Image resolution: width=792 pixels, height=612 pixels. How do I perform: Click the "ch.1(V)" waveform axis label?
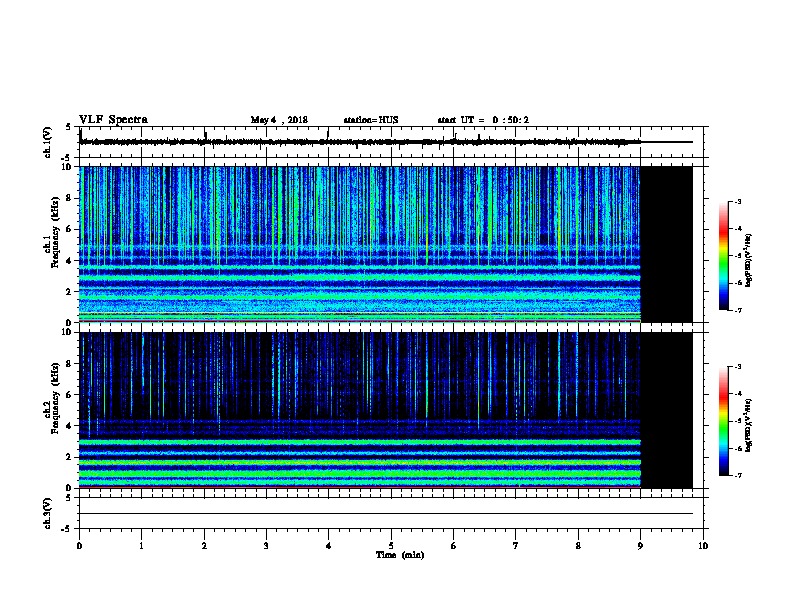[x=47, y=142]
